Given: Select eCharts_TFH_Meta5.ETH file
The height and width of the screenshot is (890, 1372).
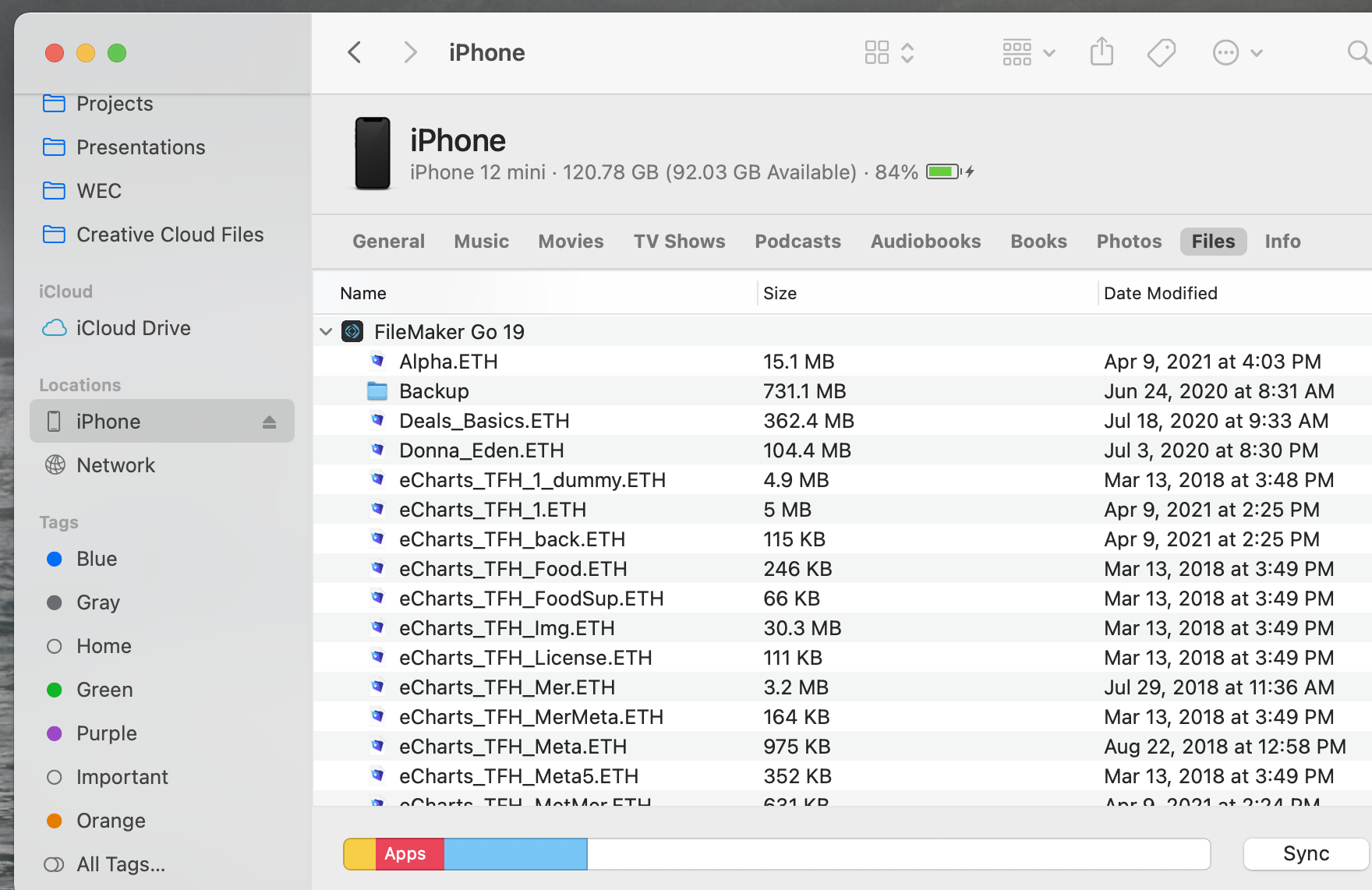Looking at the screenshot, I should [x=842, y=776].
